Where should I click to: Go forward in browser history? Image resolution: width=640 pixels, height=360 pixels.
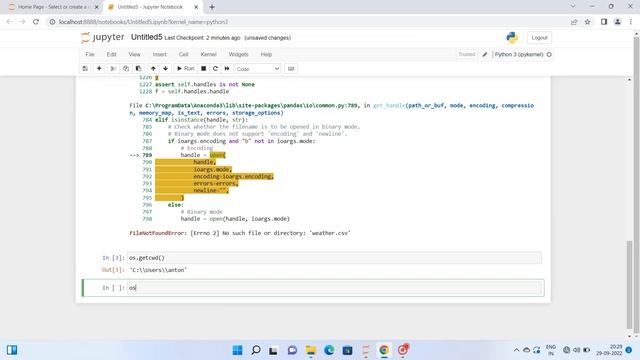coord(22,22)
